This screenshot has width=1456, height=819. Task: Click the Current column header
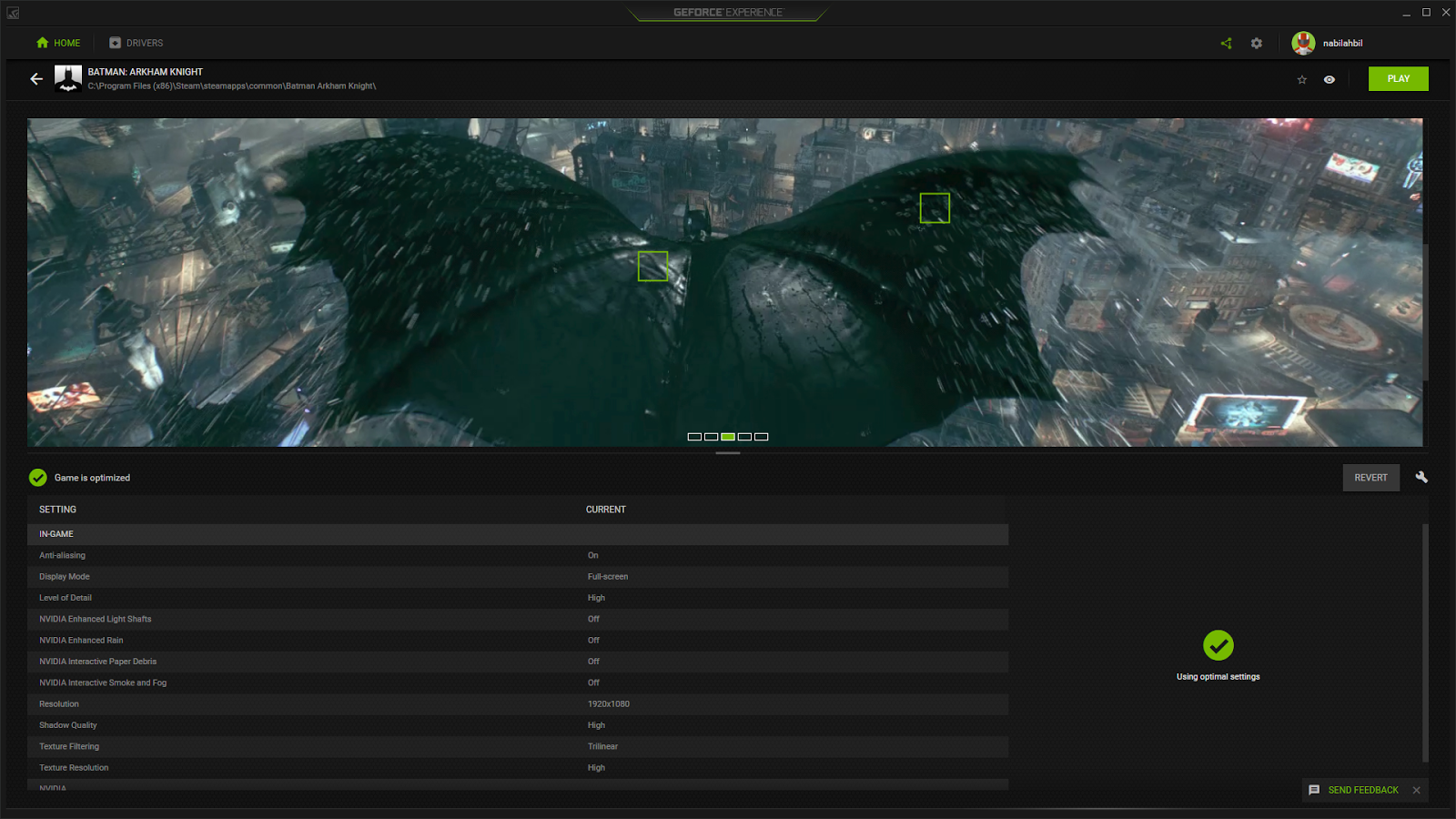tap(606, 510)
